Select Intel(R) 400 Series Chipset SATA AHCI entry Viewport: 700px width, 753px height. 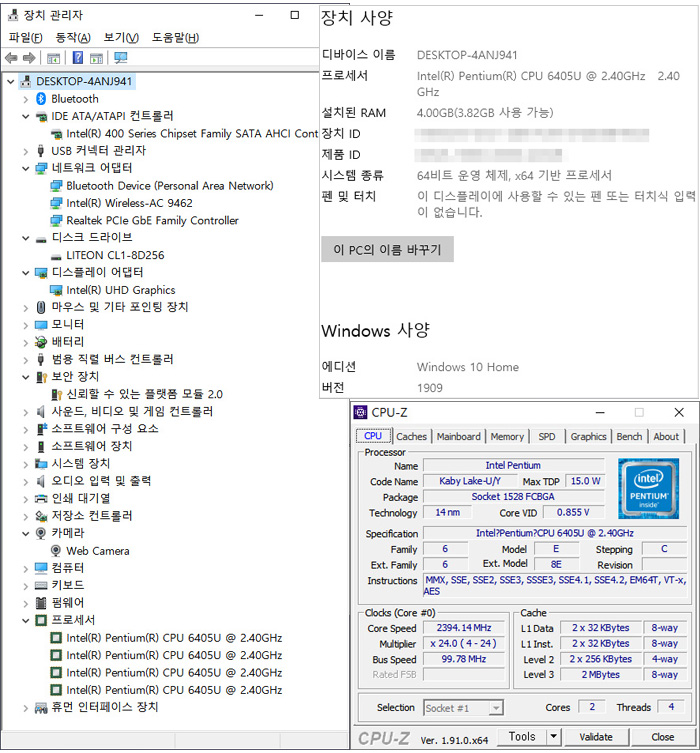(192, 134)
